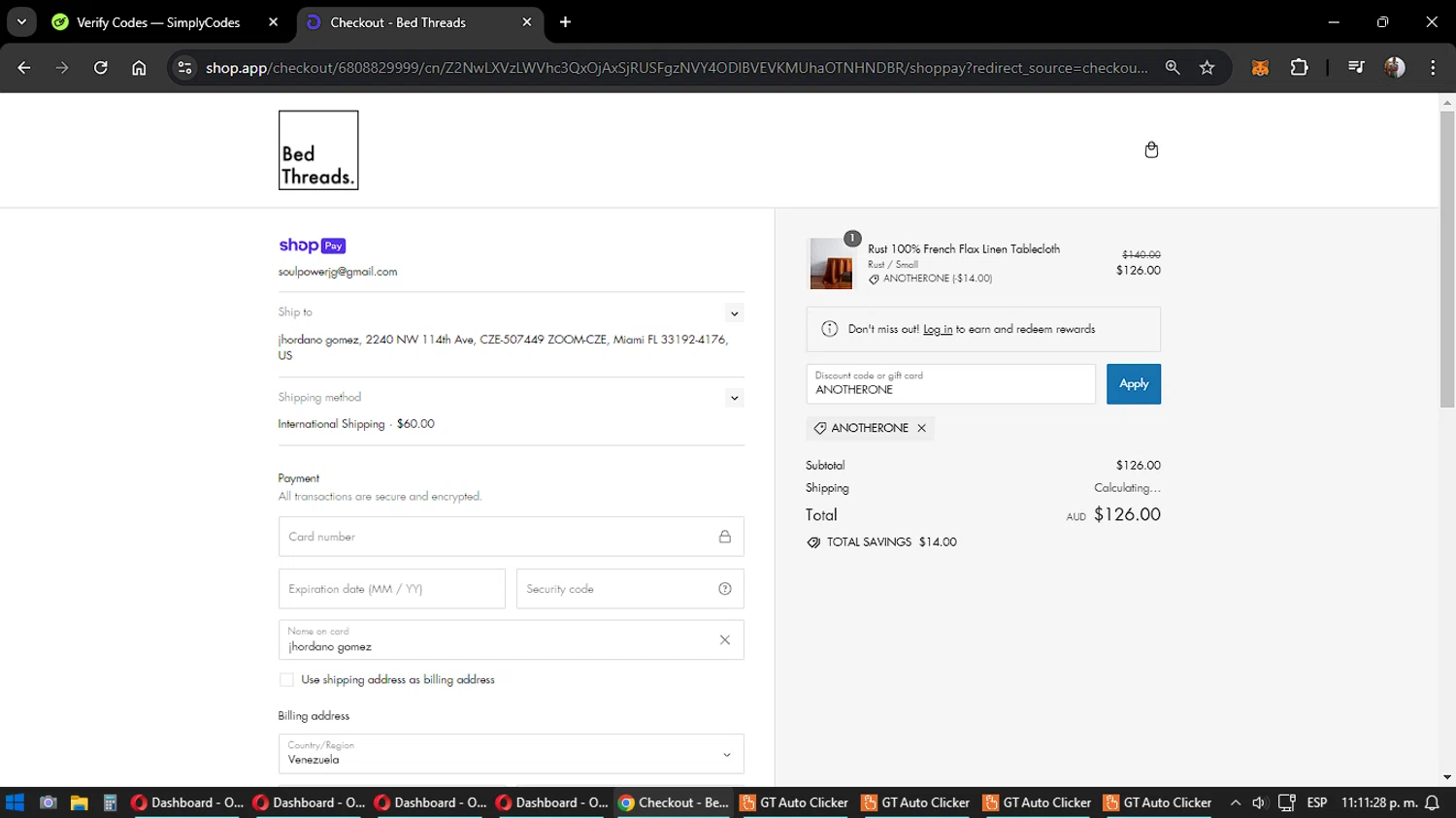Close the Verify Codes SimplyCodes tab
Viewport: 1456px width, 818px height.
[273, 22]
